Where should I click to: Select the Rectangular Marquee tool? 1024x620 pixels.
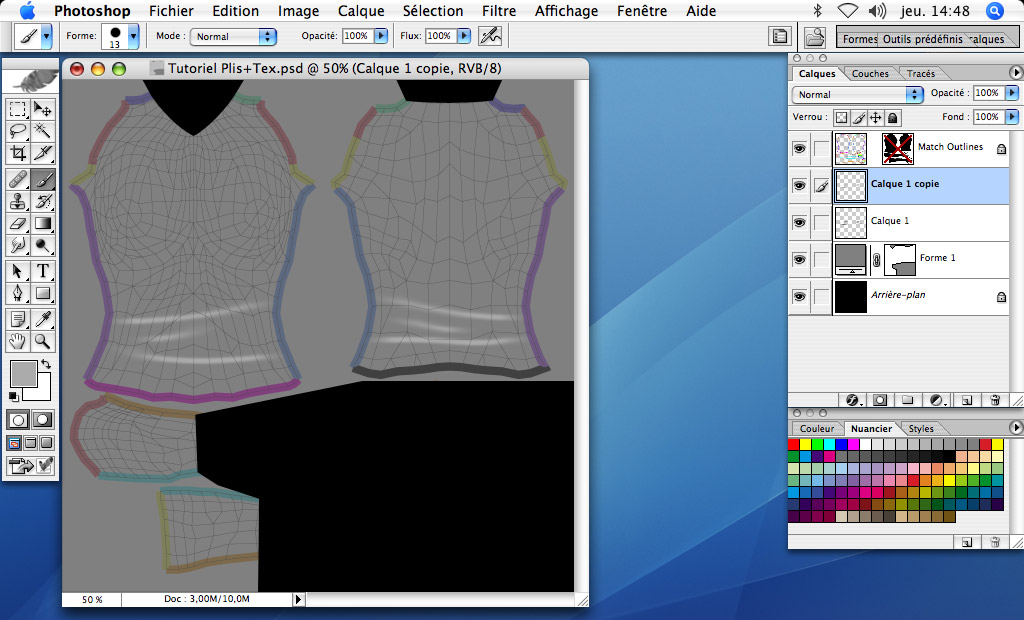tap(18, 109)
